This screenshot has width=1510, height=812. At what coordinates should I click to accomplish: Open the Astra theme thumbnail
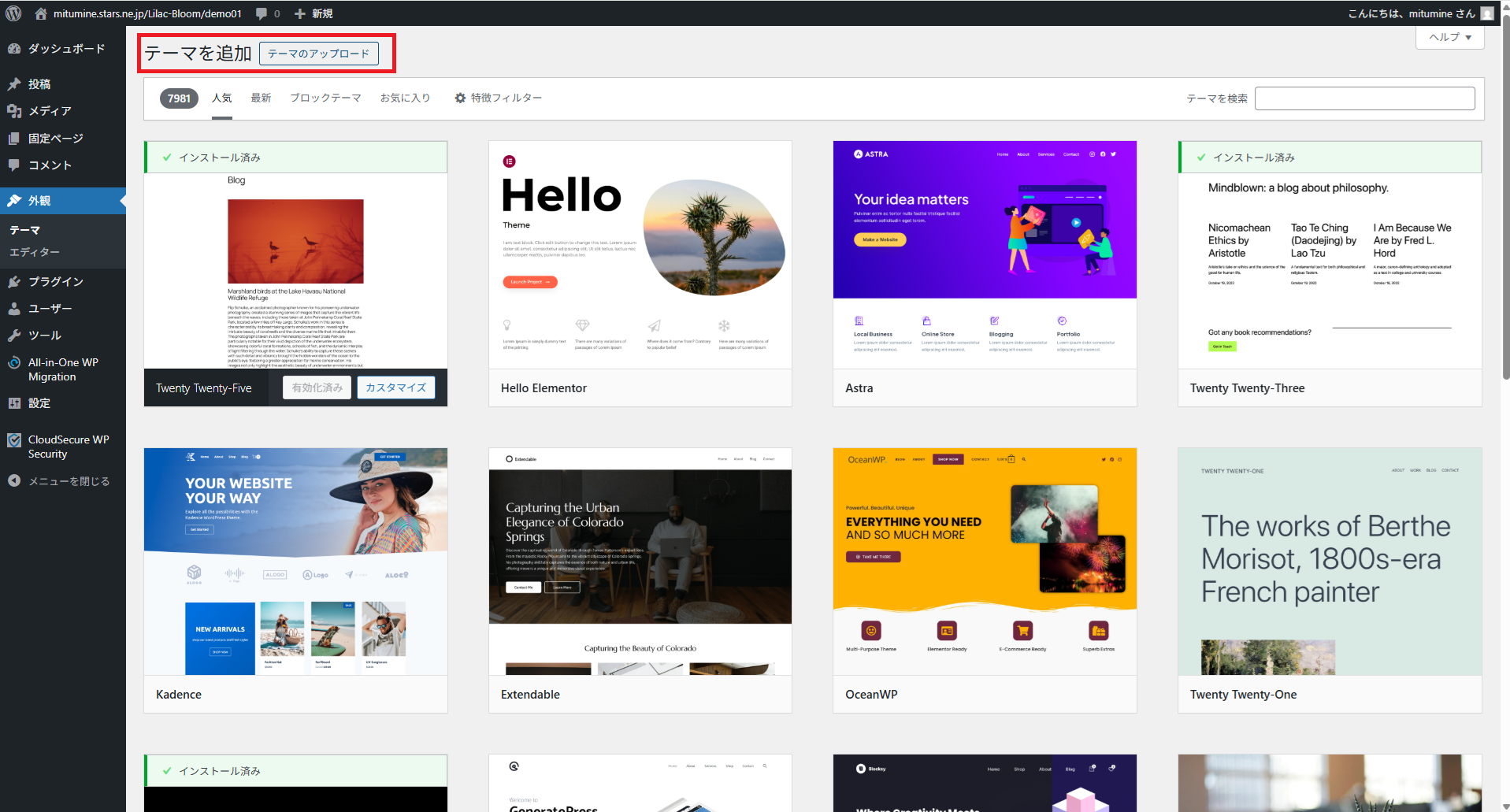[x=984, y=254]
